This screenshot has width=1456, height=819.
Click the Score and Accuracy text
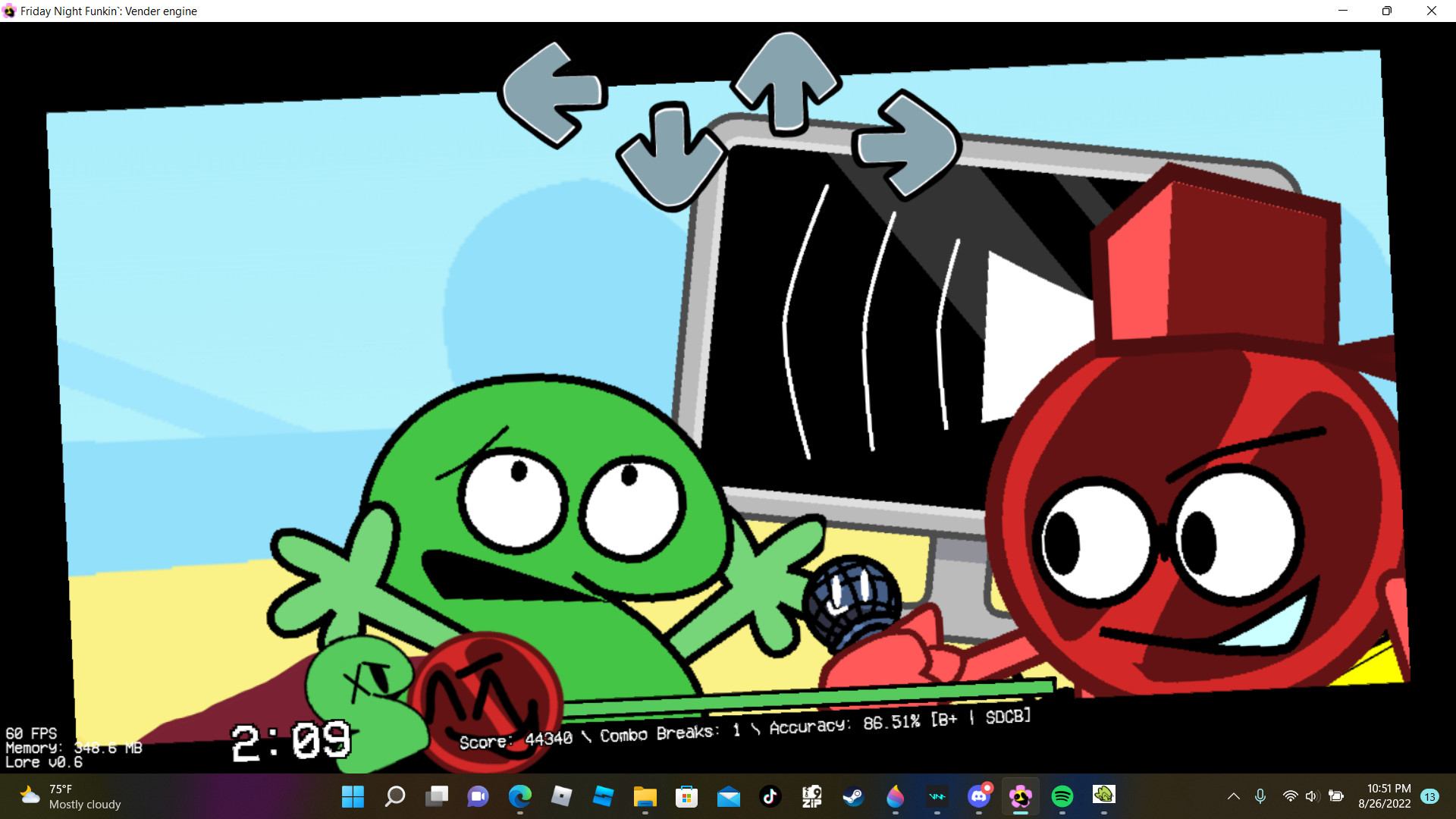pos(745,729)
